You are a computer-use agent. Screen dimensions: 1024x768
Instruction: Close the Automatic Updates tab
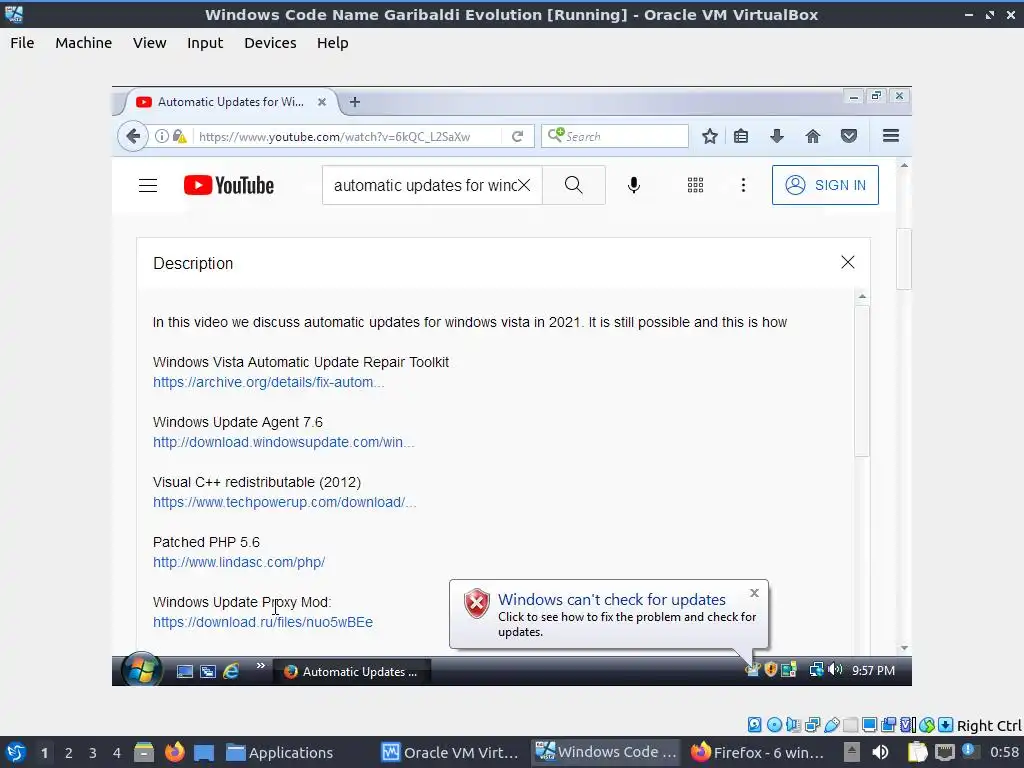point(322,102)
